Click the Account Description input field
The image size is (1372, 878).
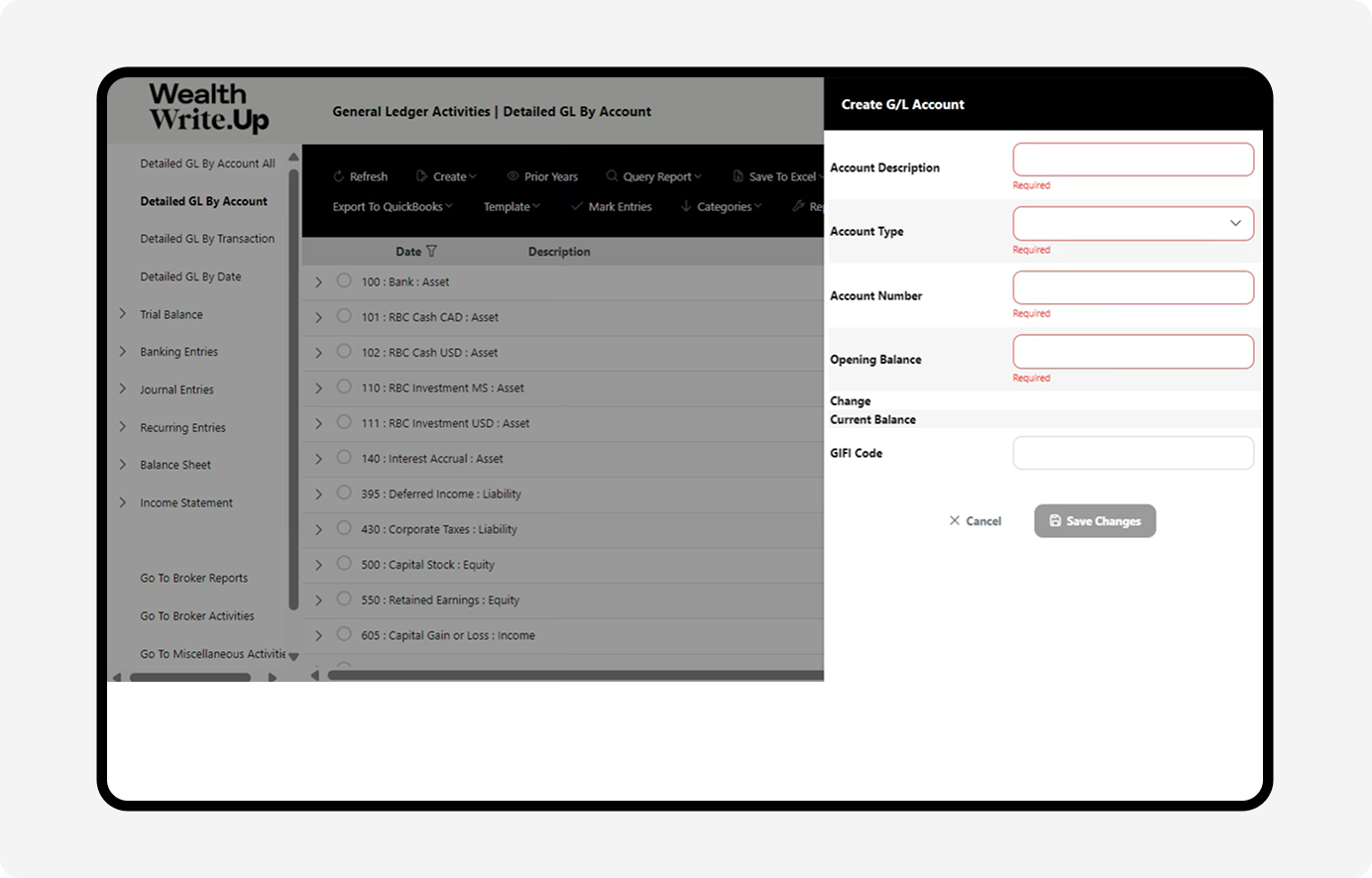[1133, 160]
